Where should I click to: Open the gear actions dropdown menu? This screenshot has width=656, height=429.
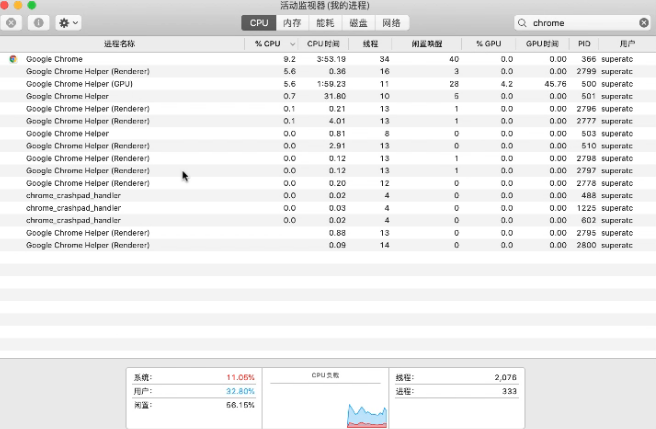click(x=69, y=23)
